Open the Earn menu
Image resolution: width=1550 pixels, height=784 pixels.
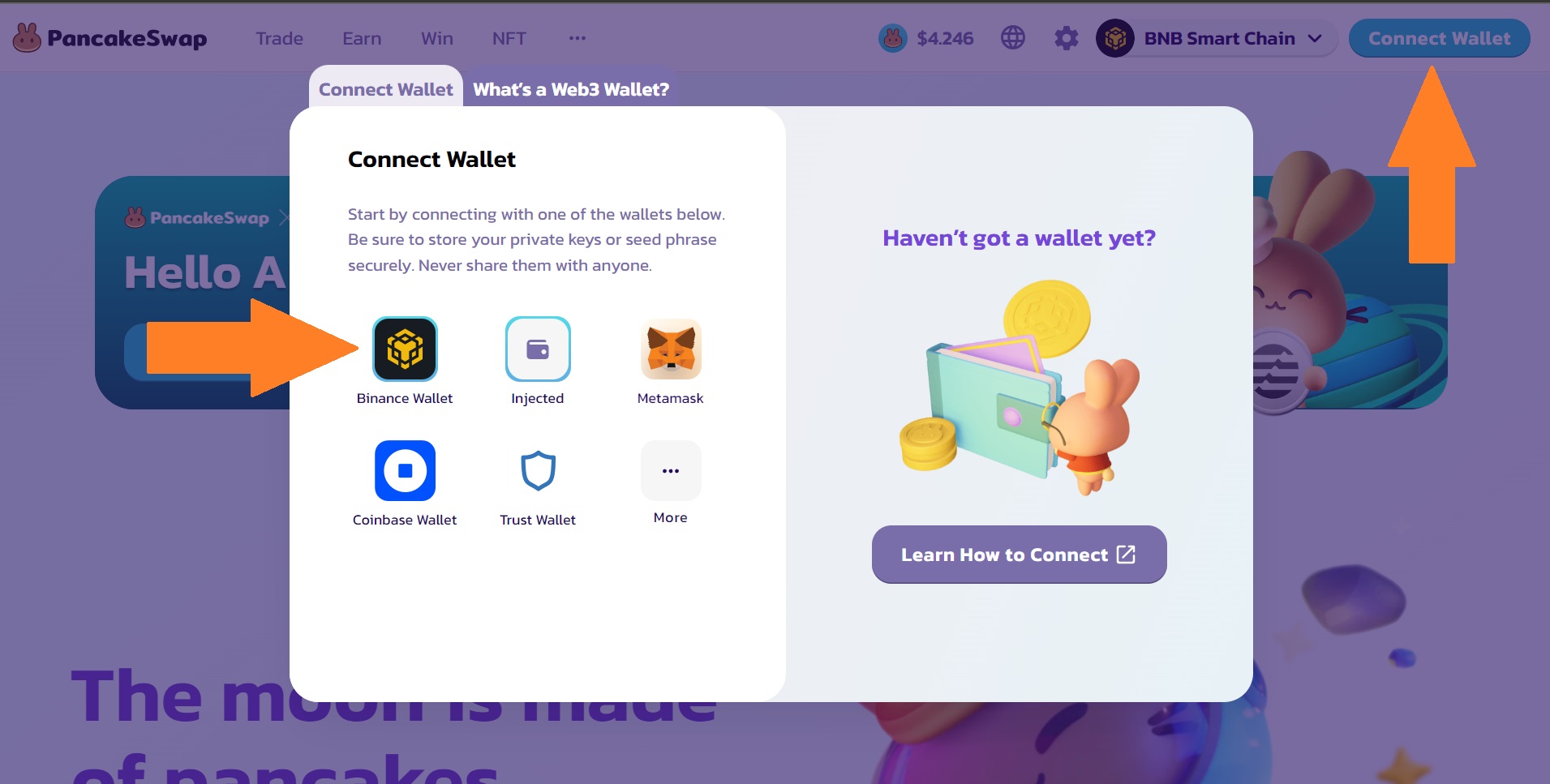362,38
